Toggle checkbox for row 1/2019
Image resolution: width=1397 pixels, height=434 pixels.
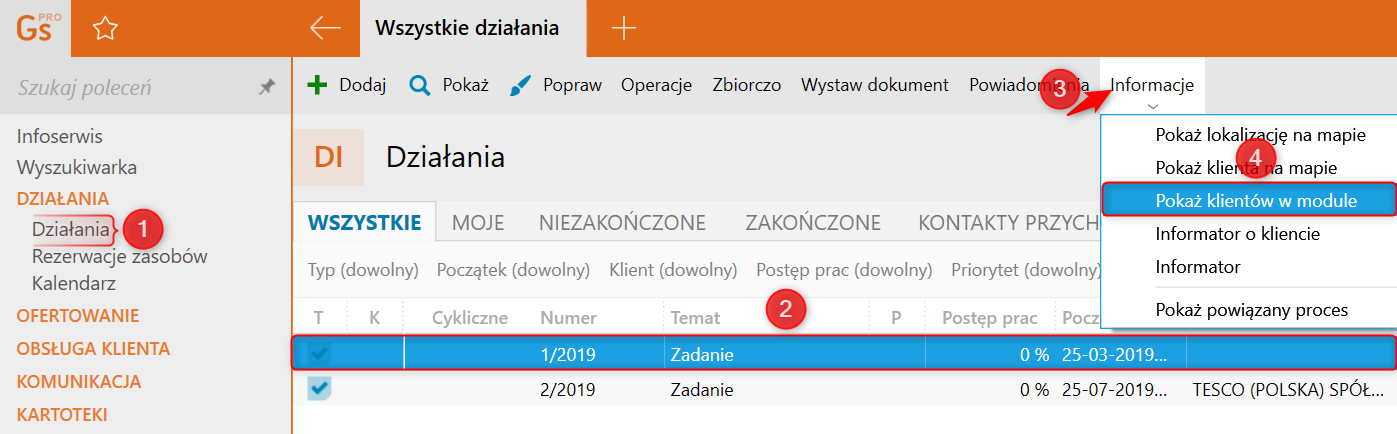[x=319, y=354]
